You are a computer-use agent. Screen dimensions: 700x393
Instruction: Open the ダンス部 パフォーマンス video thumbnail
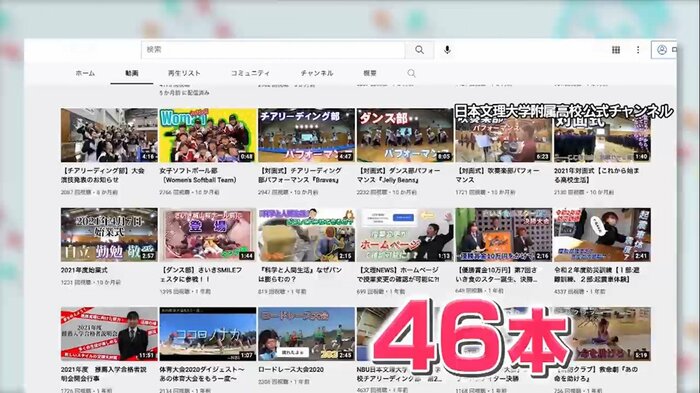[x=405, y=135]
